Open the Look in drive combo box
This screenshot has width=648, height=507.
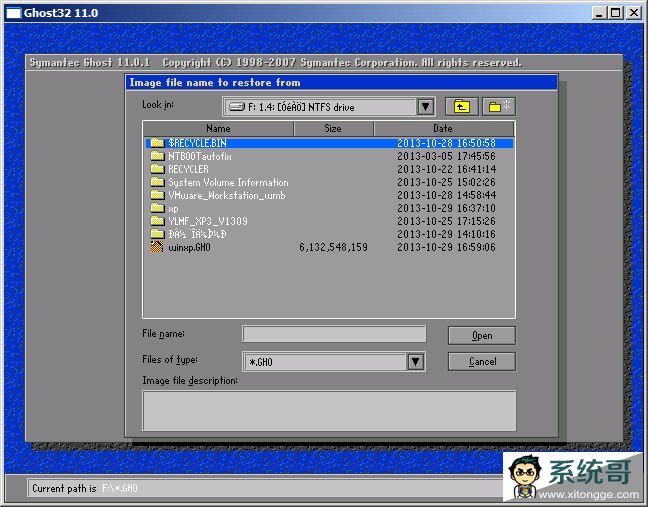(329, 107)
